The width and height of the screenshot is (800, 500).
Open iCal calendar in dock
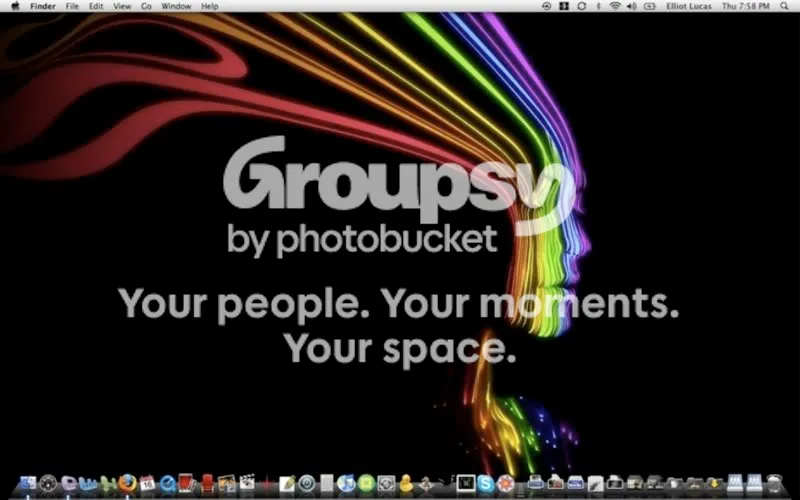point(147,483)
